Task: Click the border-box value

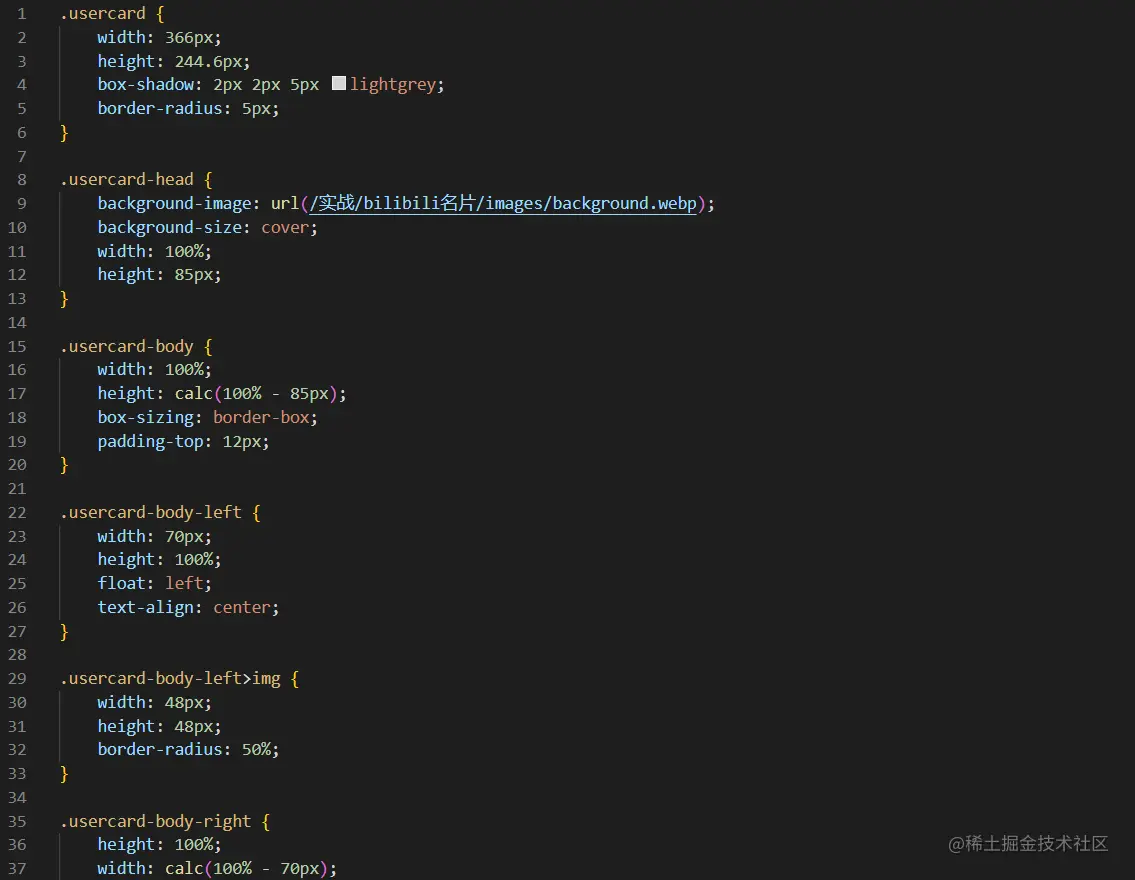Action: (x=261, y=418)
